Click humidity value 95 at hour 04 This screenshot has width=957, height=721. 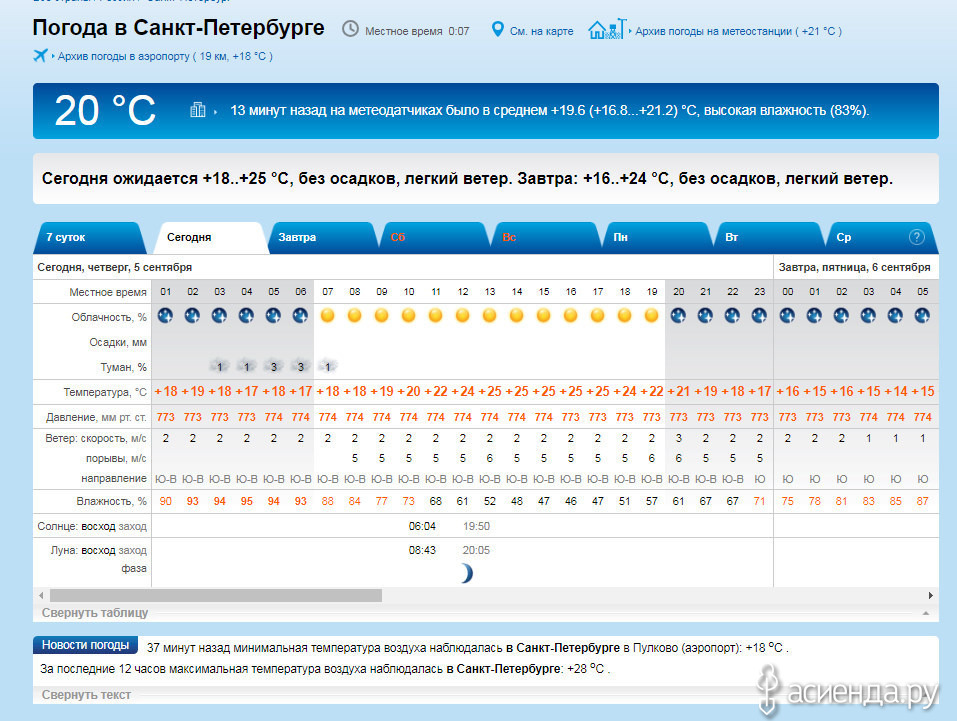pos(247,501)
